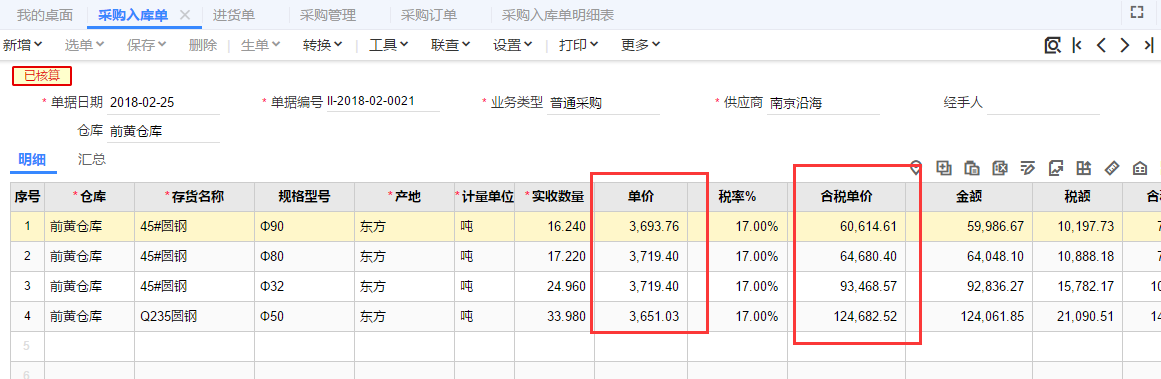
Task: Click the warehouse house icon
Action: click(x=1140, y=167)
